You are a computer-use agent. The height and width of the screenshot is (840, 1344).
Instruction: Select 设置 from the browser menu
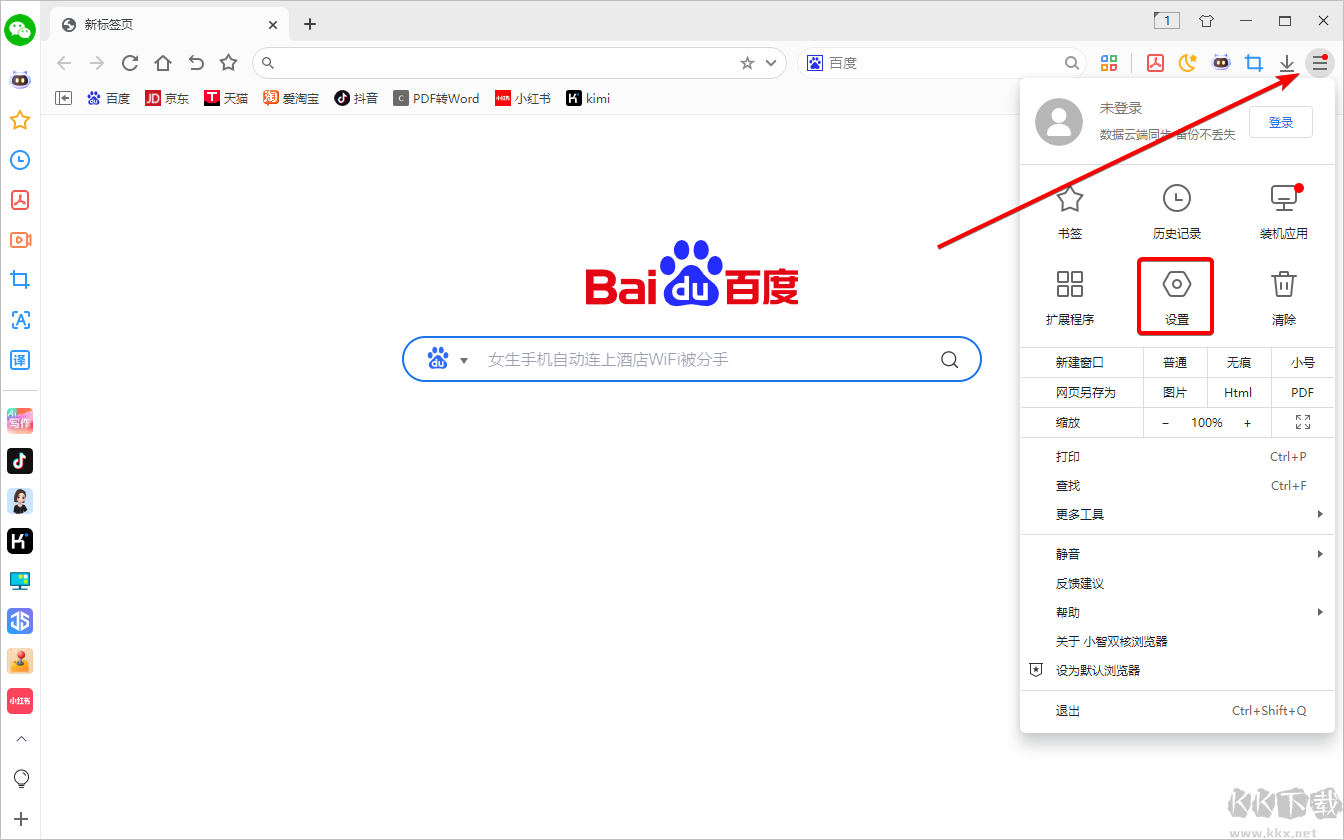1175,296
